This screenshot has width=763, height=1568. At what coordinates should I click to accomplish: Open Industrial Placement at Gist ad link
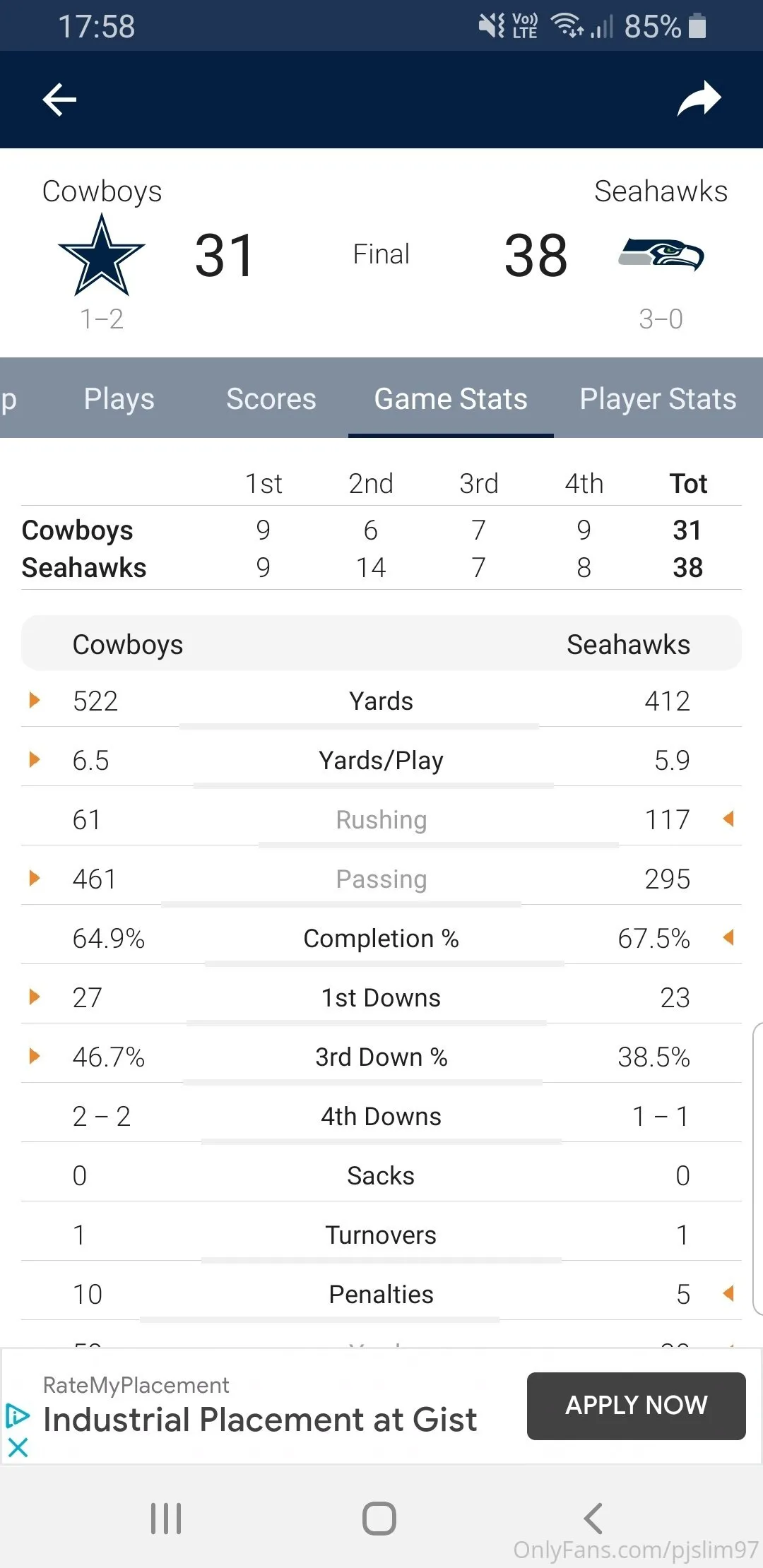pos(260,1420)
